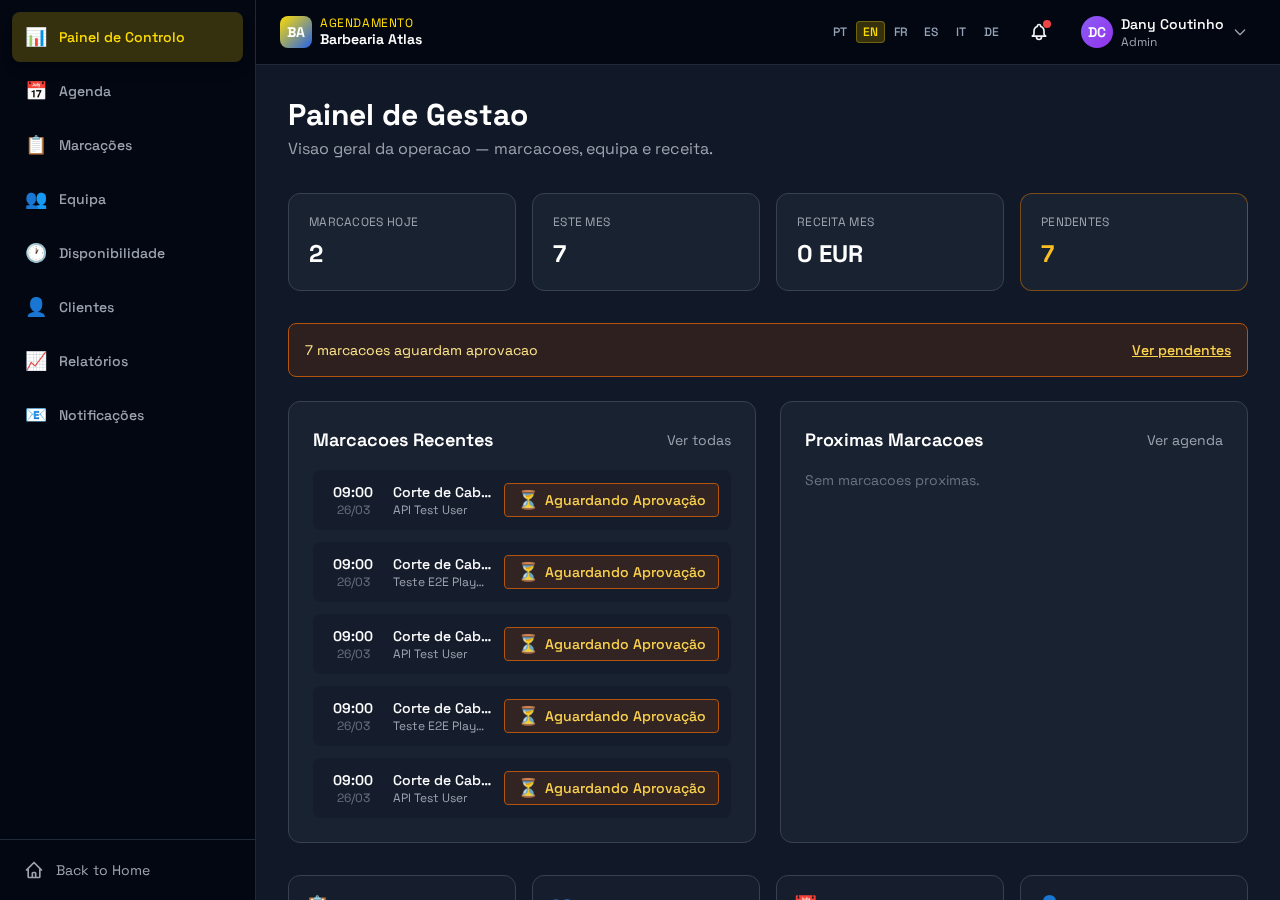Switch language to ES
This screenshot has width=1280, height=900.
(931, 32)
